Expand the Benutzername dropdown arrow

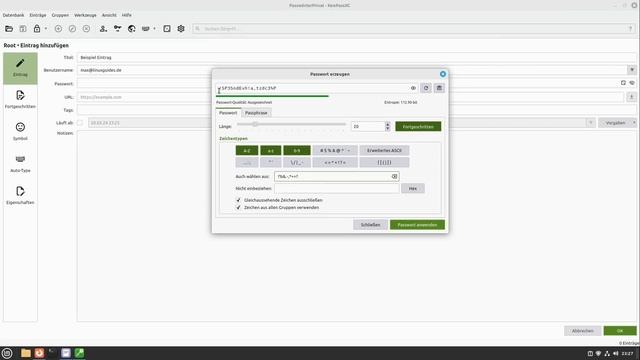pyautogui.click(x=631, y=70)
